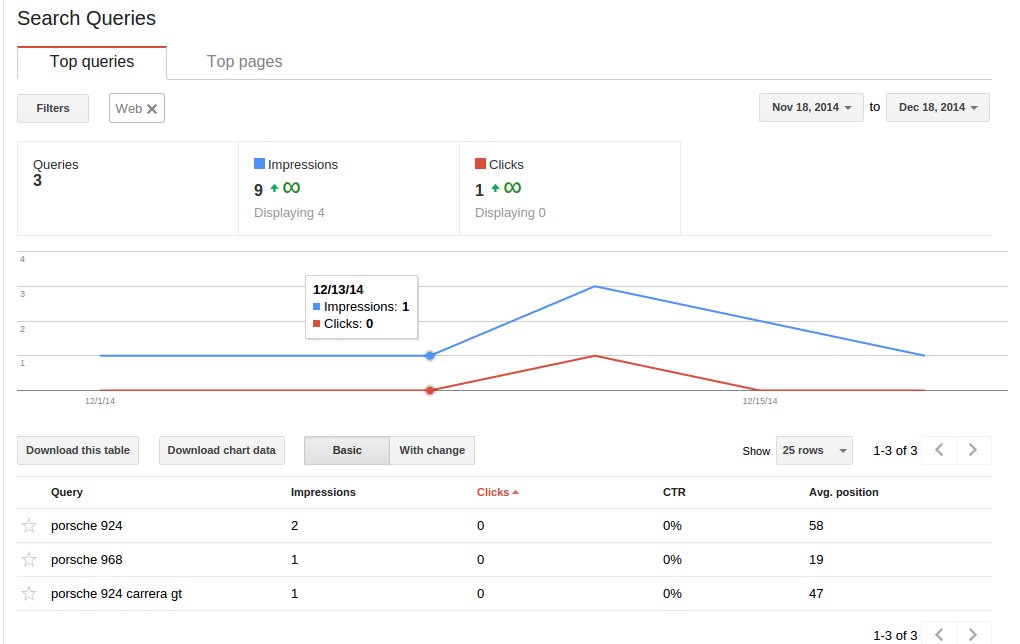Screen dimensions: 1020x644
Task: Star the porsche 968 query
Action: [29, 560]
